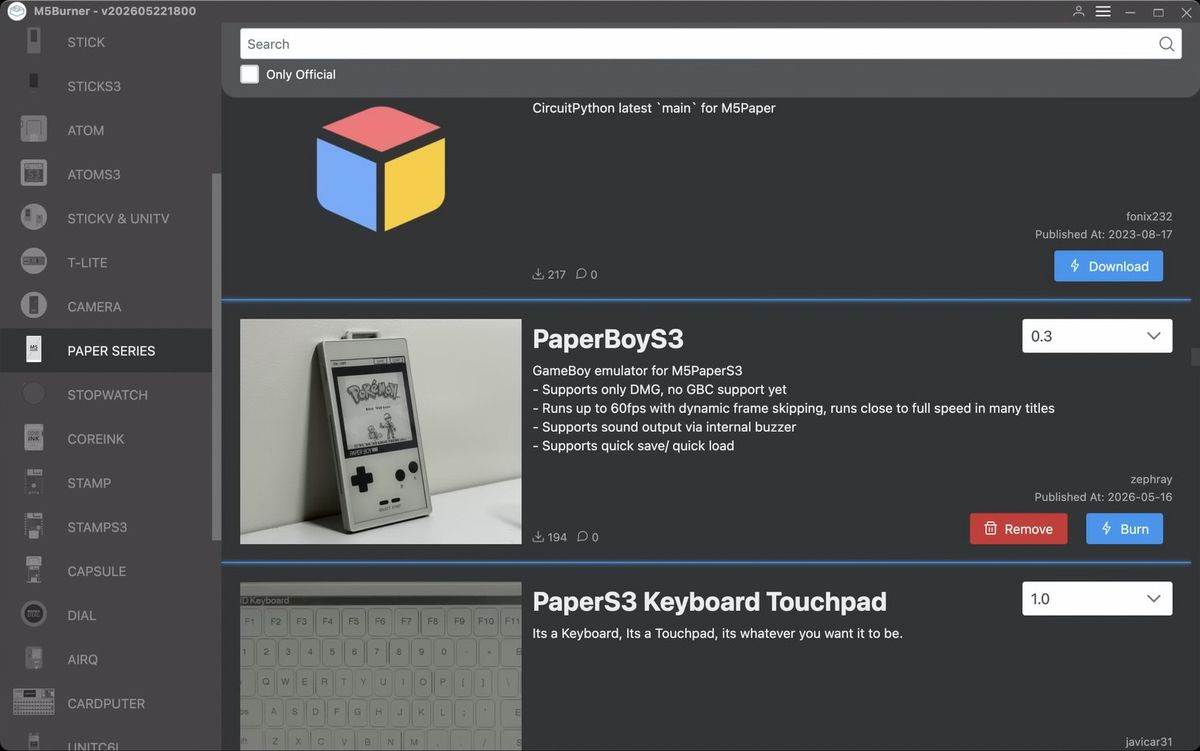Click the CircuitPython comments count

(587, 274)
